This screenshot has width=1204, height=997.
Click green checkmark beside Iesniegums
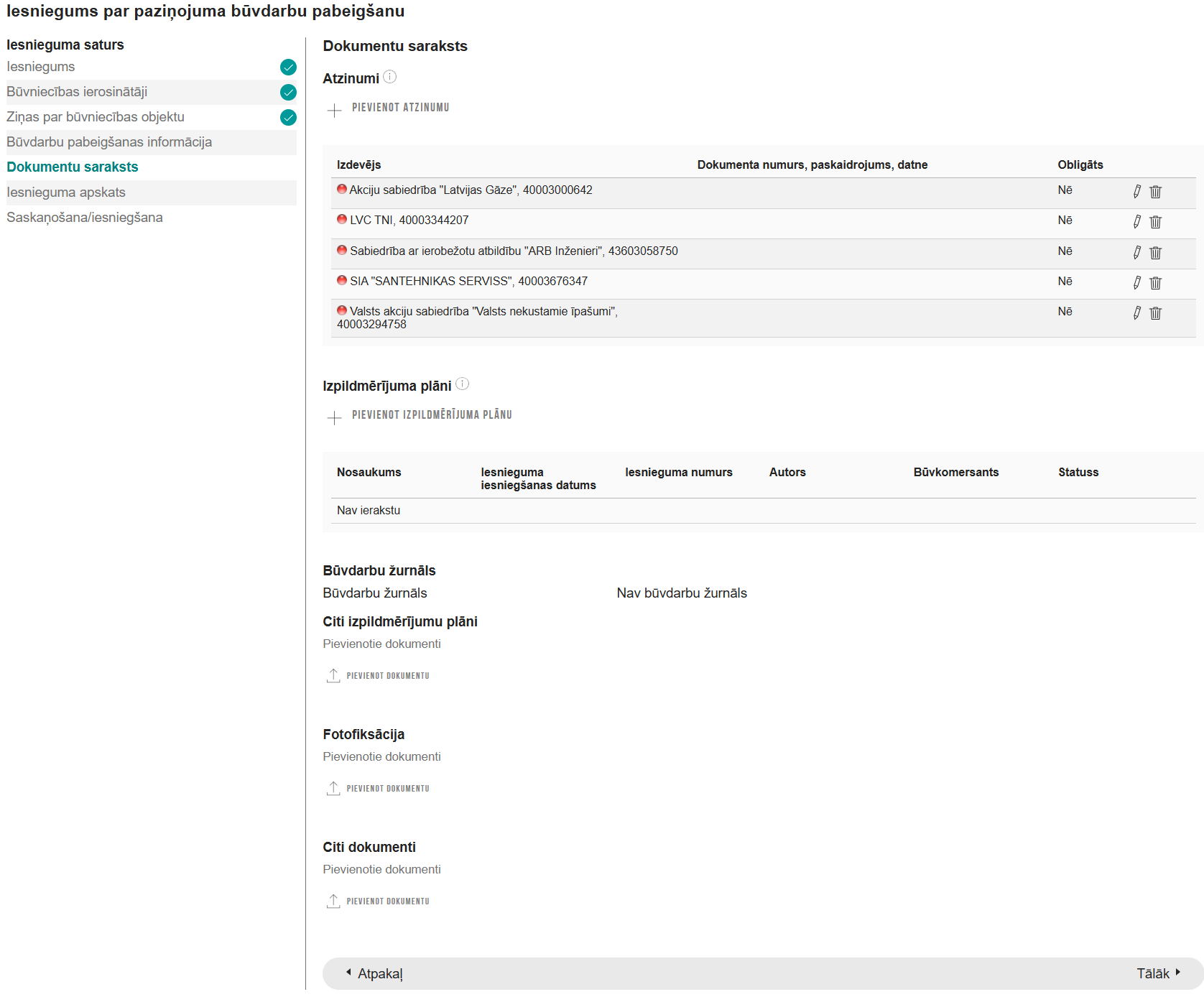click(288, 68)
